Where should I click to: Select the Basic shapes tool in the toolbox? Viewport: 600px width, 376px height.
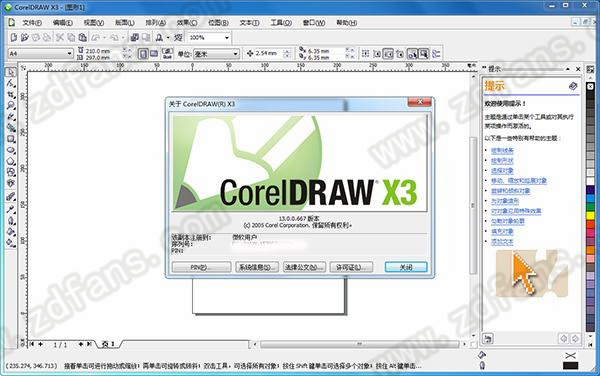pyautogui.click(x=11, y=172)
